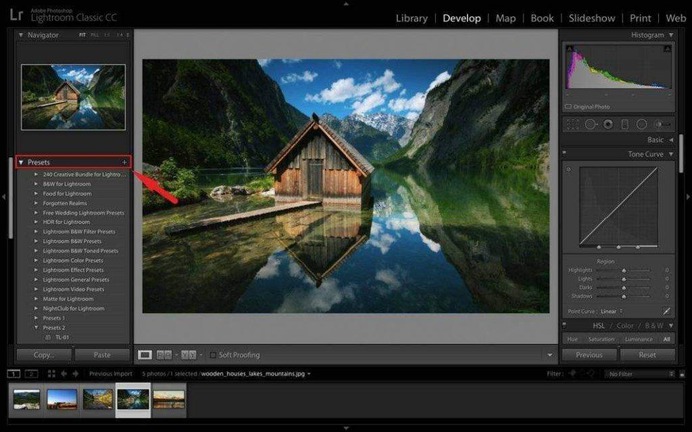Image resolution: width=692 pixels, height=432 pixels.
Task: Open Grid view from filmstrip bar
Action: click(x=52, y=374)
